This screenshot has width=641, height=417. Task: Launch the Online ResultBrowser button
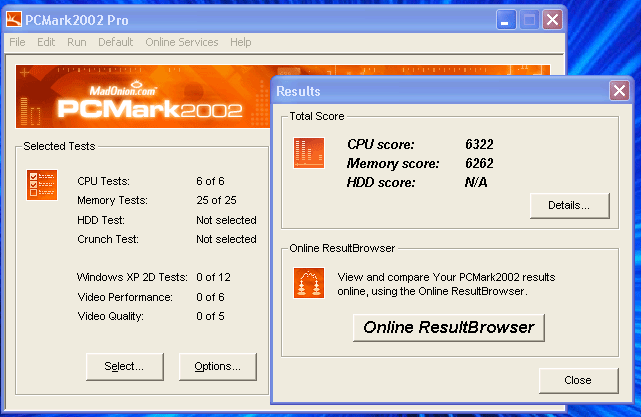[x=448, y=327]
